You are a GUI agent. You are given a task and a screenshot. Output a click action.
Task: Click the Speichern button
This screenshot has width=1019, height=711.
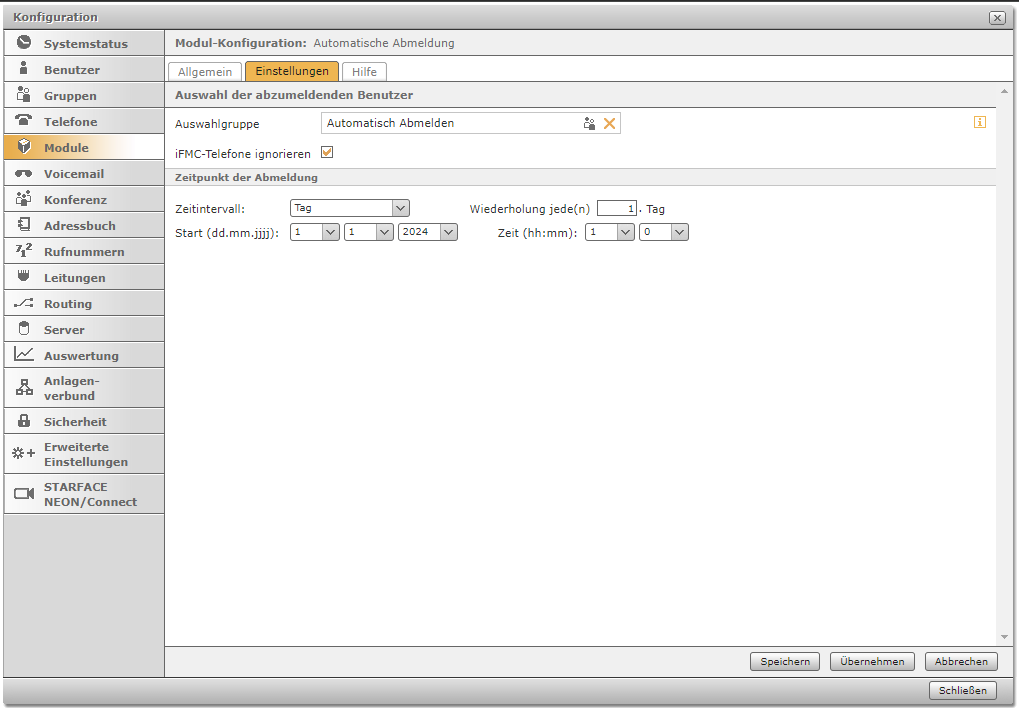pos(785,661)
